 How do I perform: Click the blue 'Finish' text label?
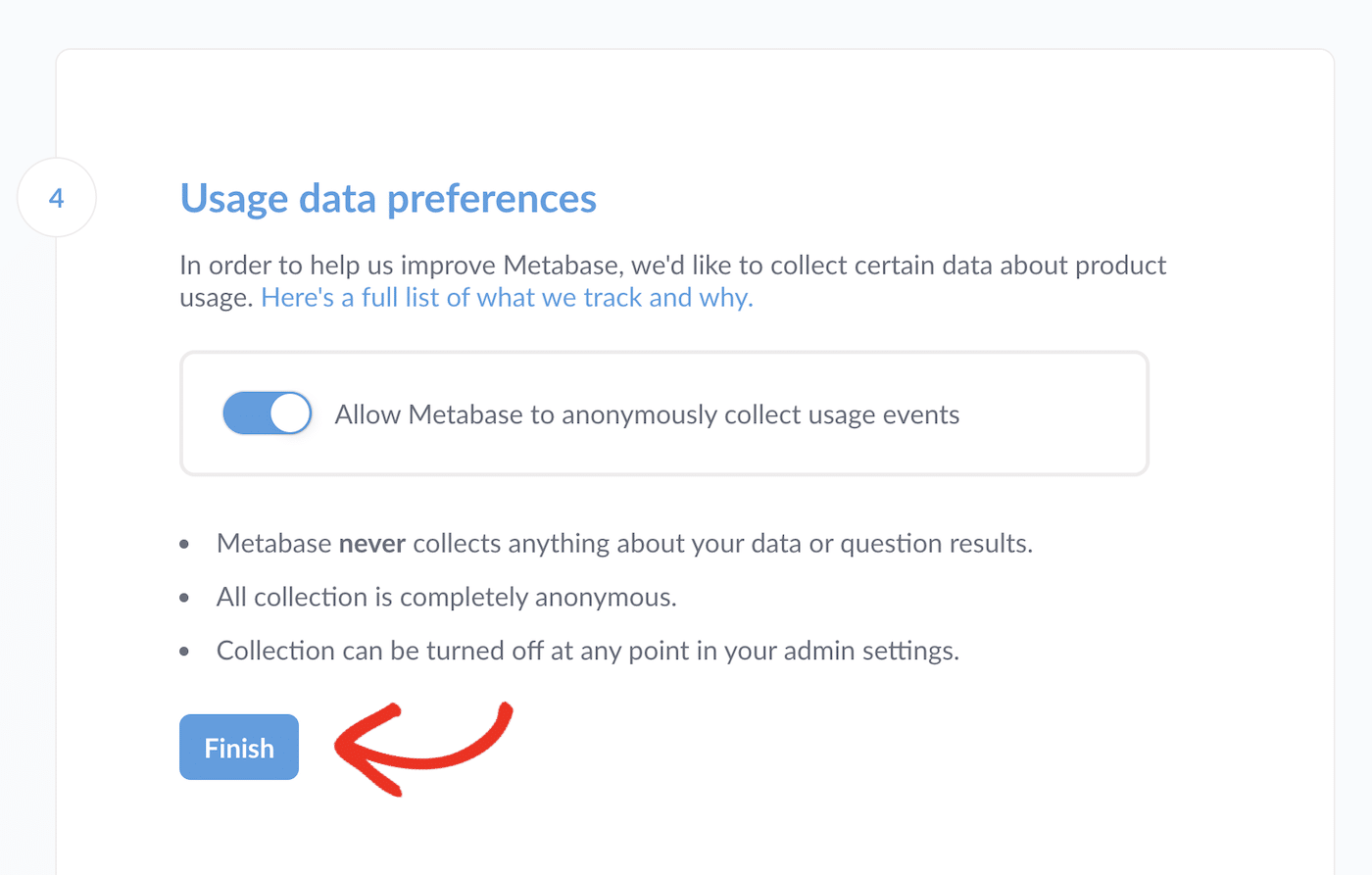click(x=238, y=747)
